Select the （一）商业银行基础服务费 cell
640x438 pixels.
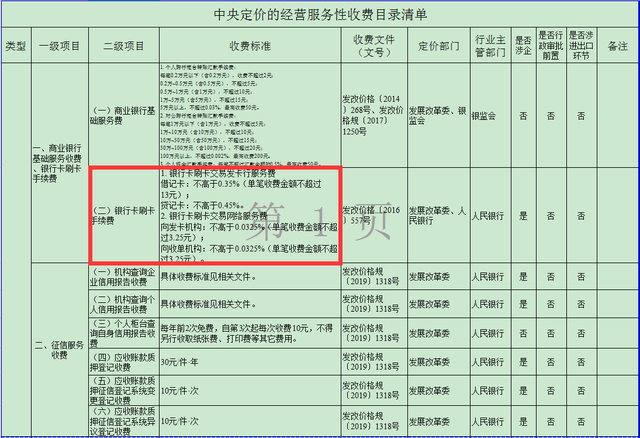pyautogui.click(x=123, y=116)
